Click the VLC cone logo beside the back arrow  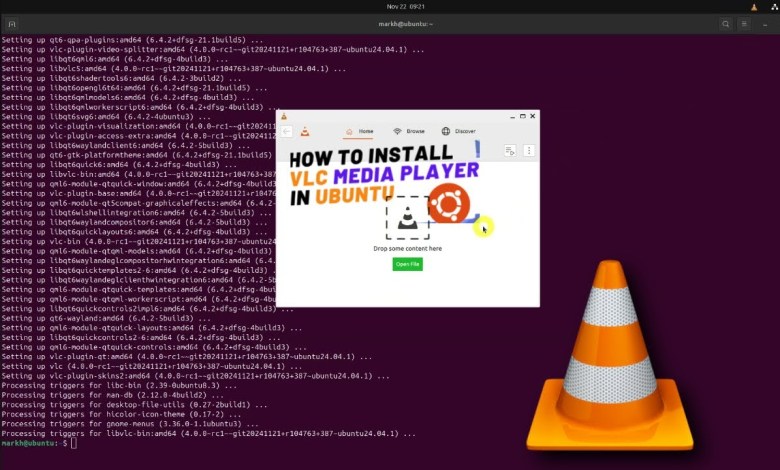(x=305, y=132)
